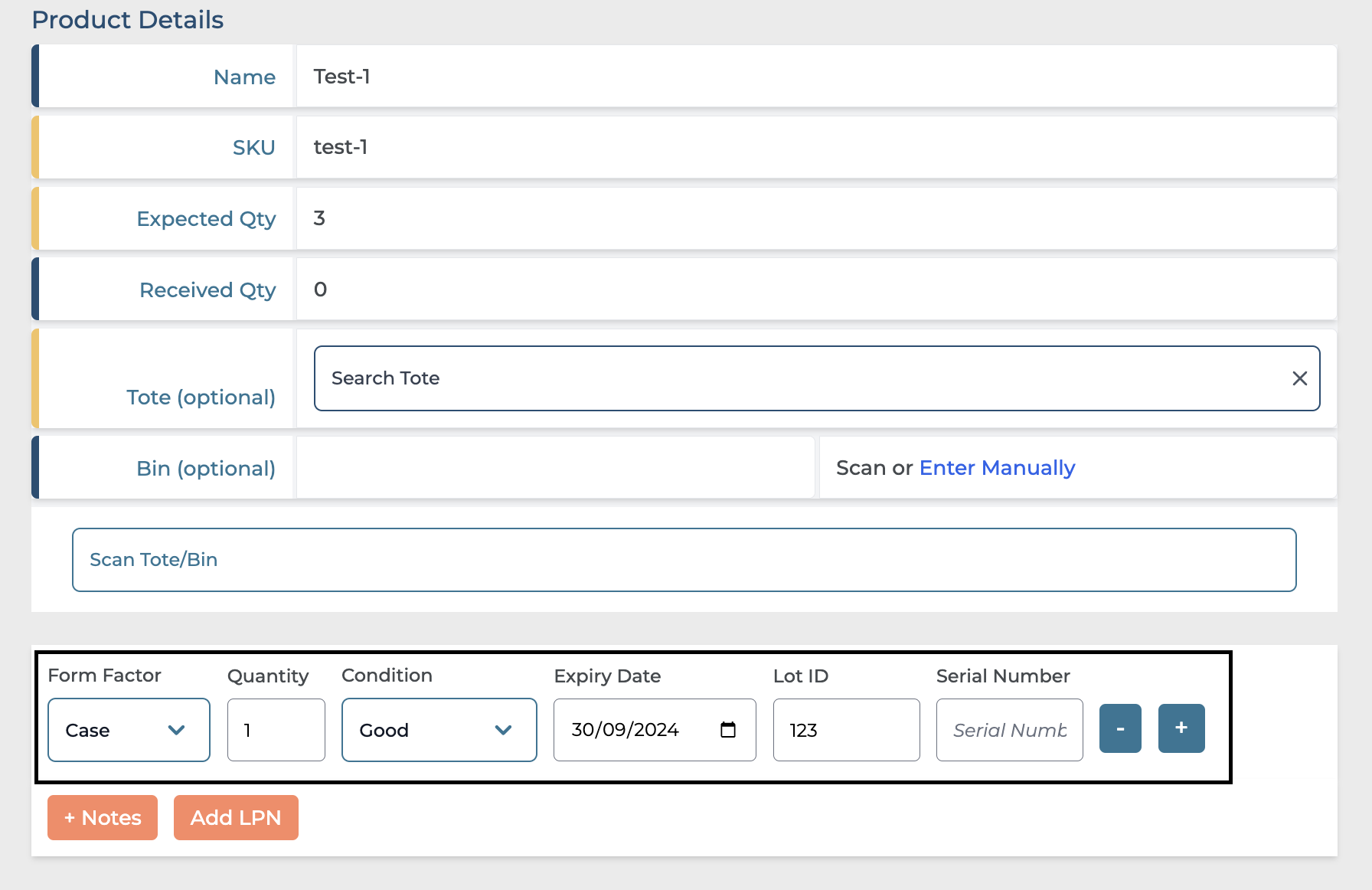Click the Search Tote combo box

[796, 378]
